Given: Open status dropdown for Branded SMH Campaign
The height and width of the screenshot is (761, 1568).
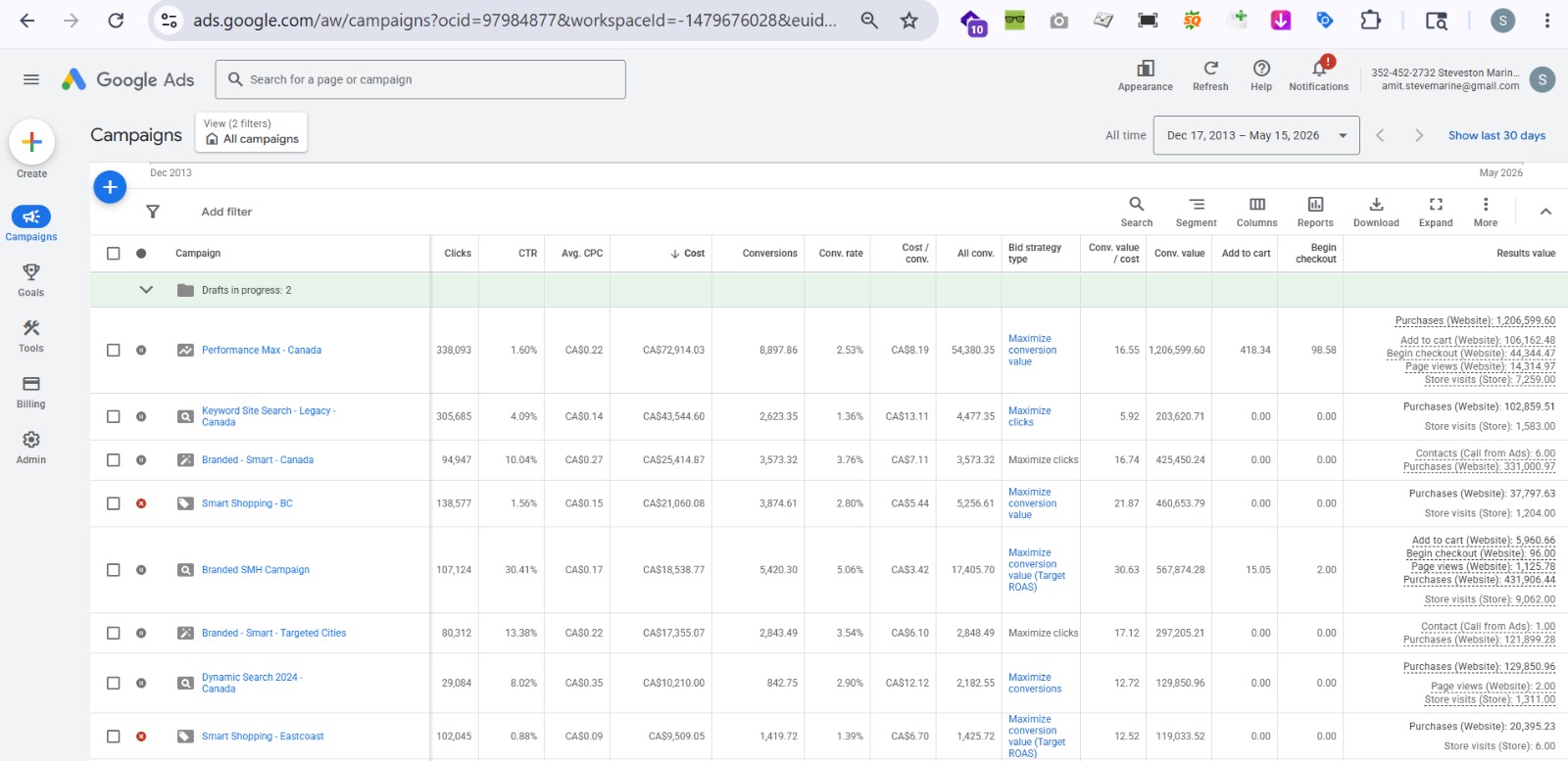Looking at the screenshot, I should pyautogui.click(x=141, y=570).
